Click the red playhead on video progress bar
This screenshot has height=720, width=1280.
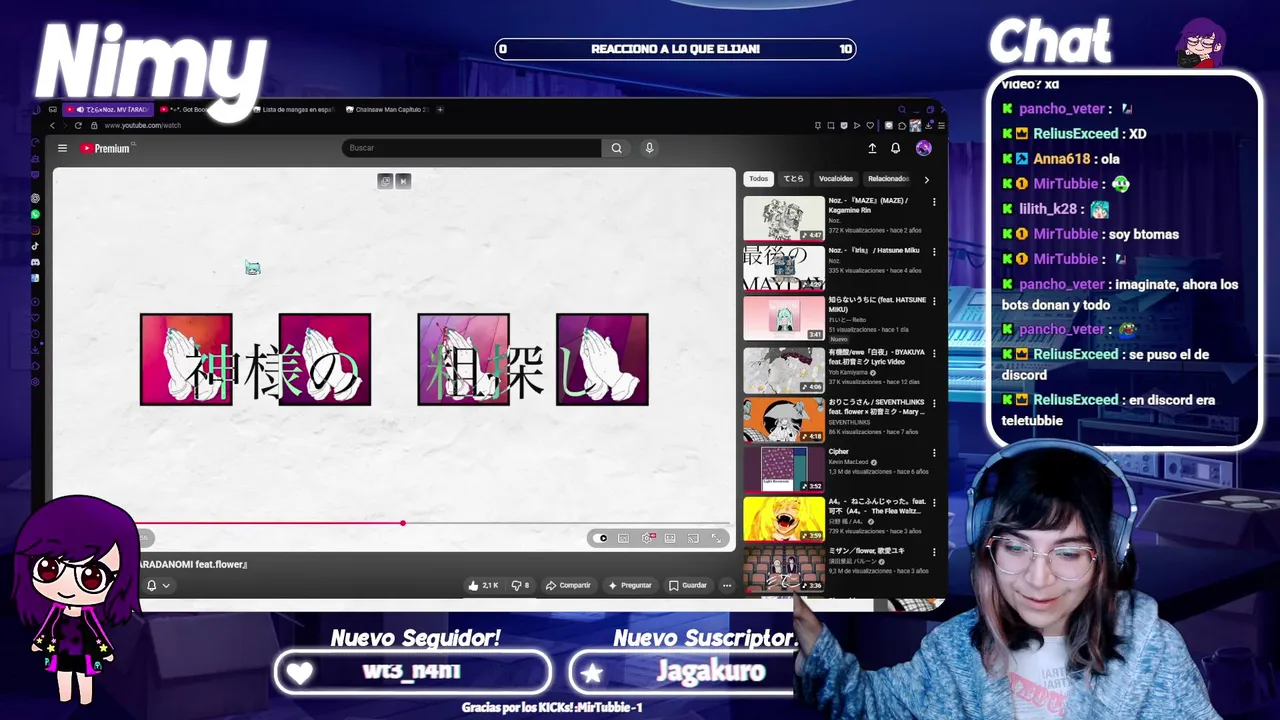pyautogui.click(x=403, y=523)
